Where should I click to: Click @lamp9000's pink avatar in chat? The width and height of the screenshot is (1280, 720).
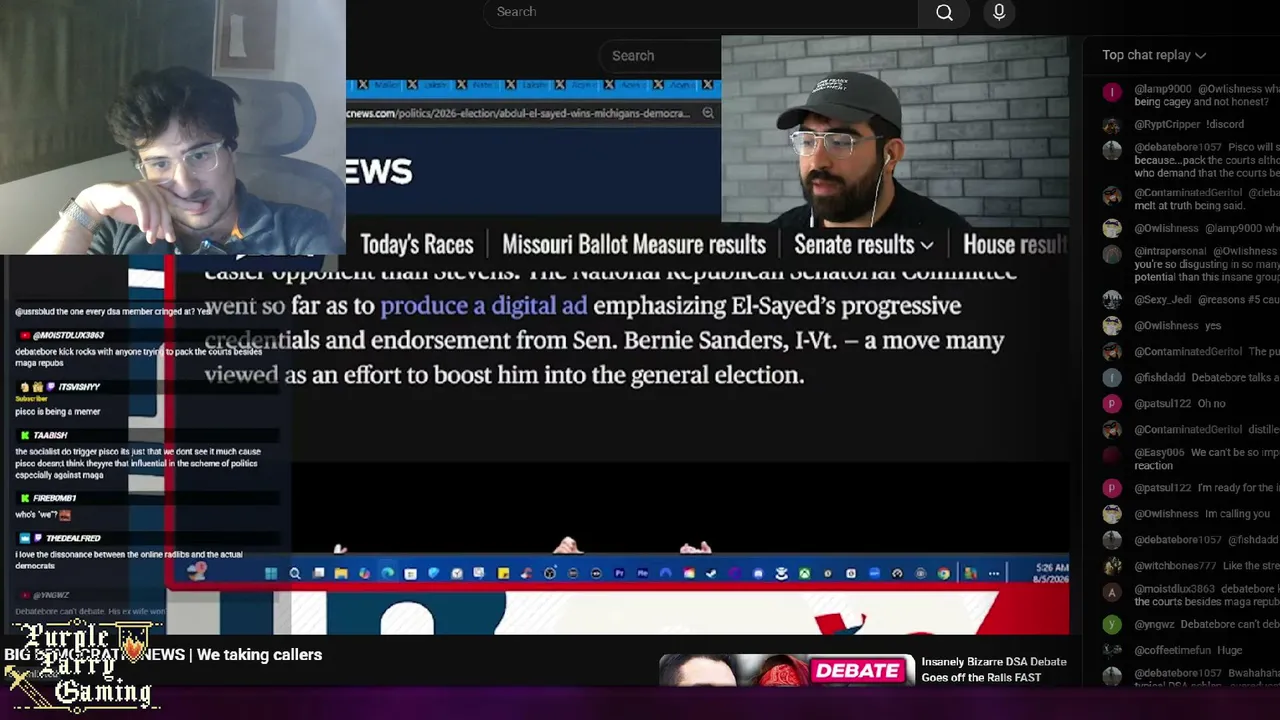(x=1112, y=92)
